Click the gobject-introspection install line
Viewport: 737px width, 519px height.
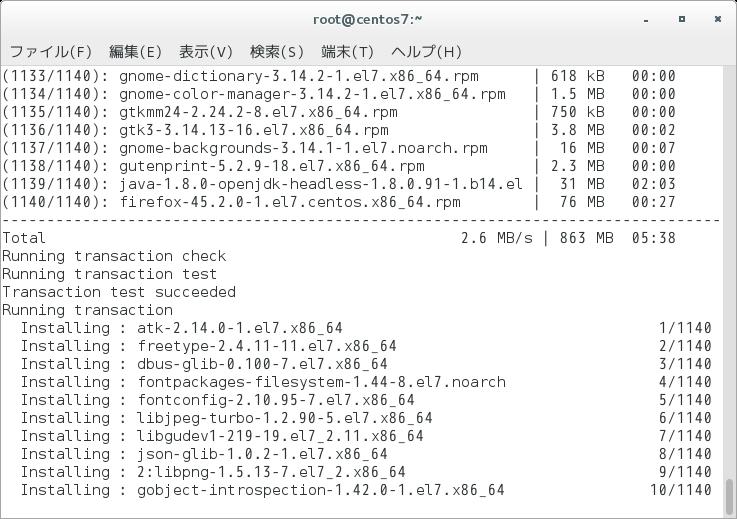pos(366,490)
